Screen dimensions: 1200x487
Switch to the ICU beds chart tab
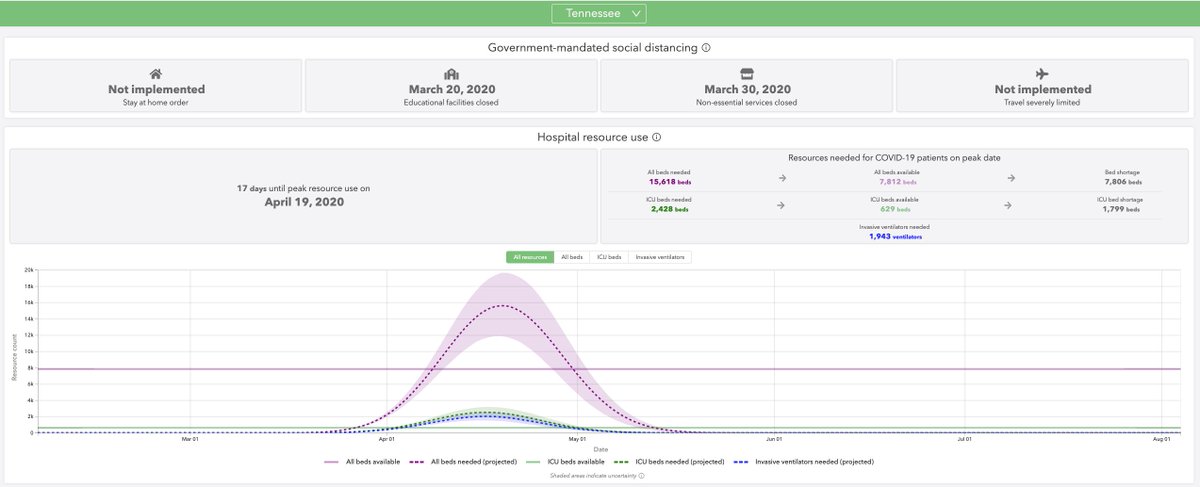(609, 257)
